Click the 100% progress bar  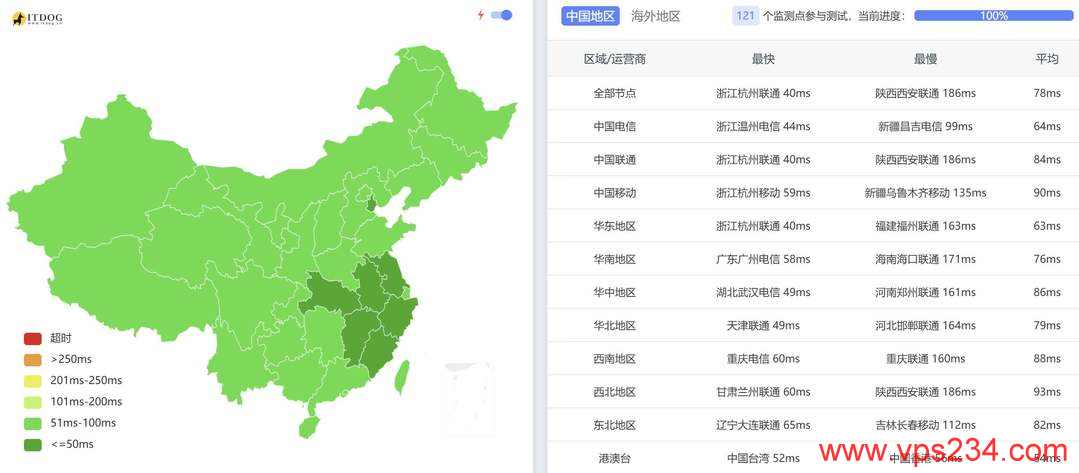993,15
